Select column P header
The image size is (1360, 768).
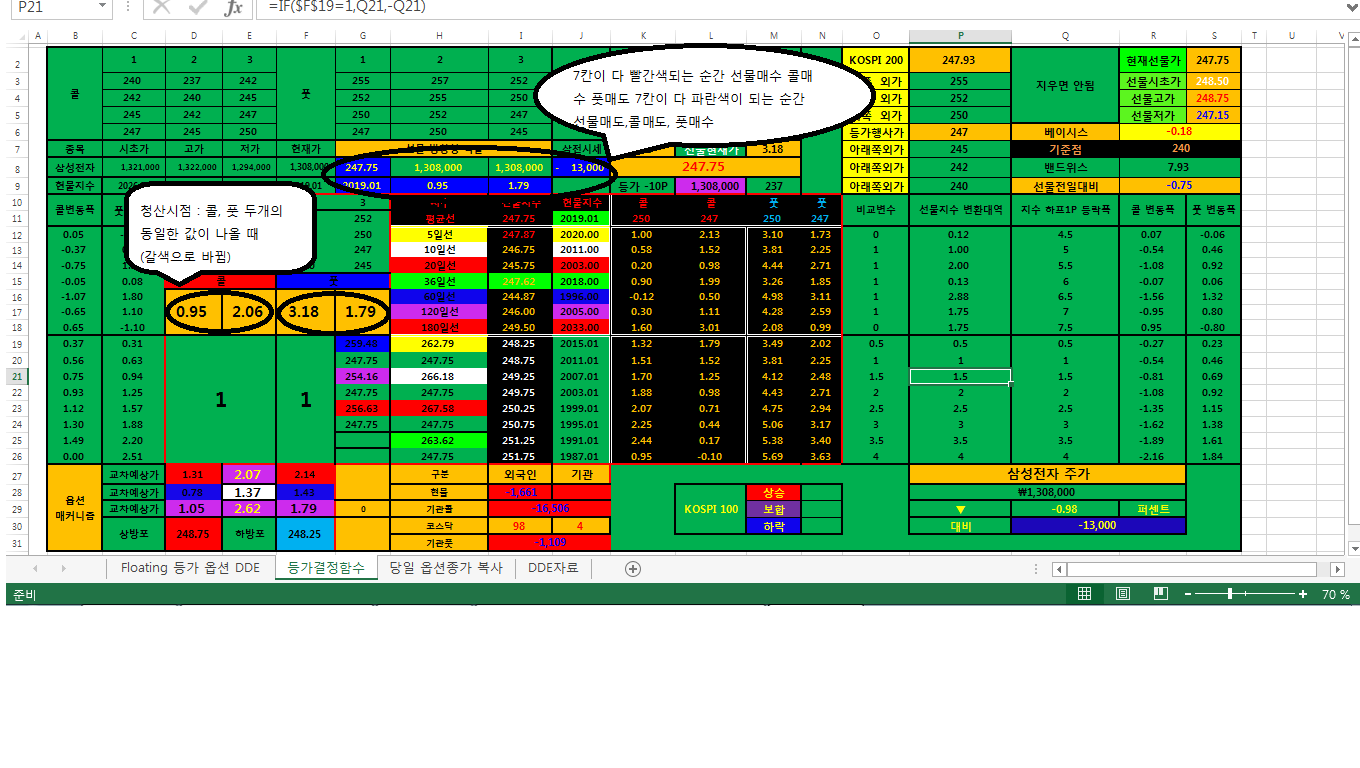pos(960,36)
